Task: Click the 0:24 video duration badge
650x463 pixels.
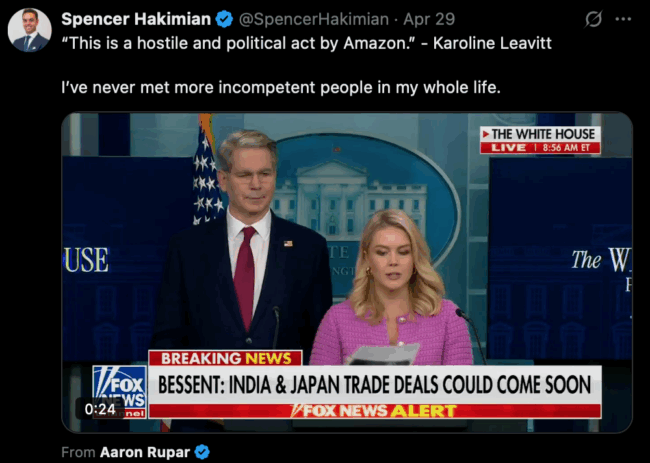Action: click(100, 409)
